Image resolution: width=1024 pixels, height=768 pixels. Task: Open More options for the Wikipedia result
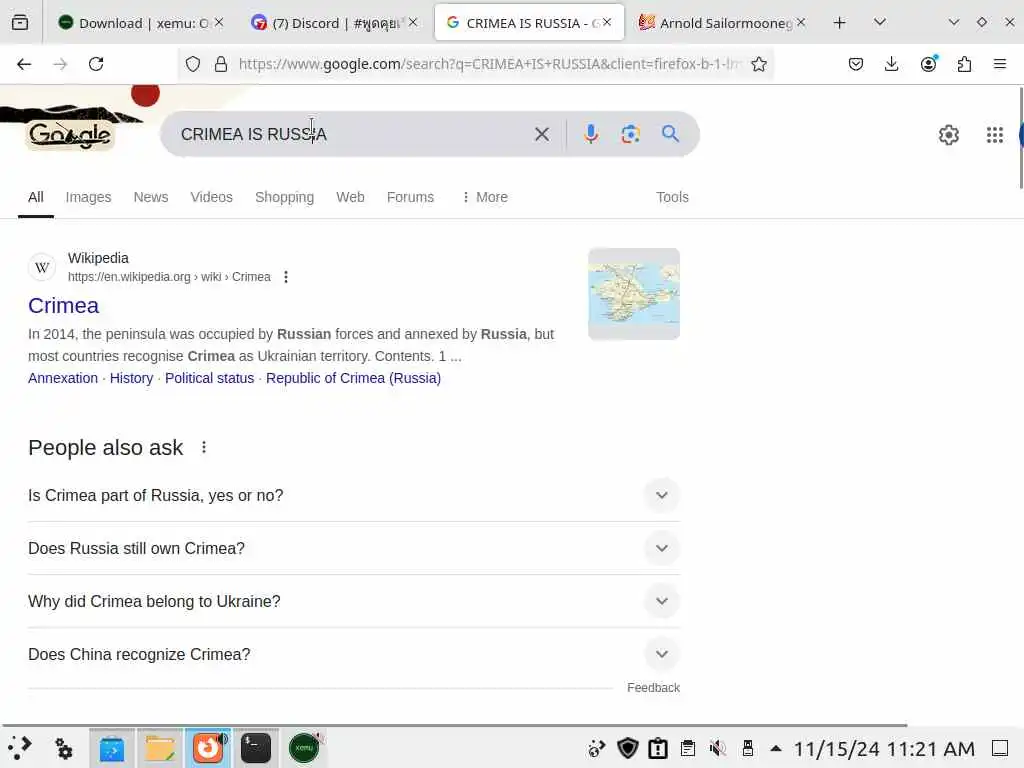[286, 277]
